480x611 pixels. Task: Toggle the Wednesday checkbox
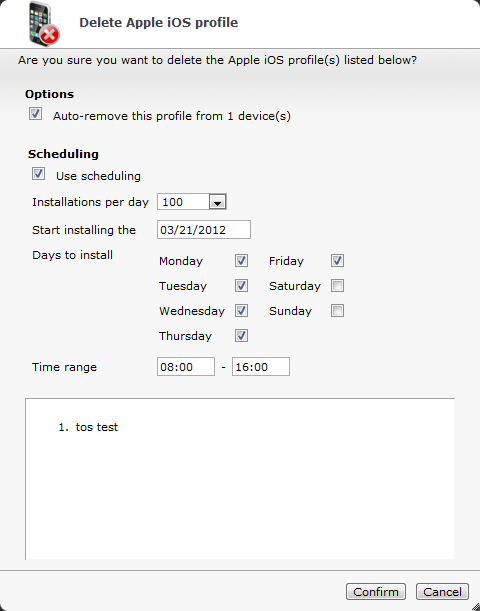(x=241, y=311)
